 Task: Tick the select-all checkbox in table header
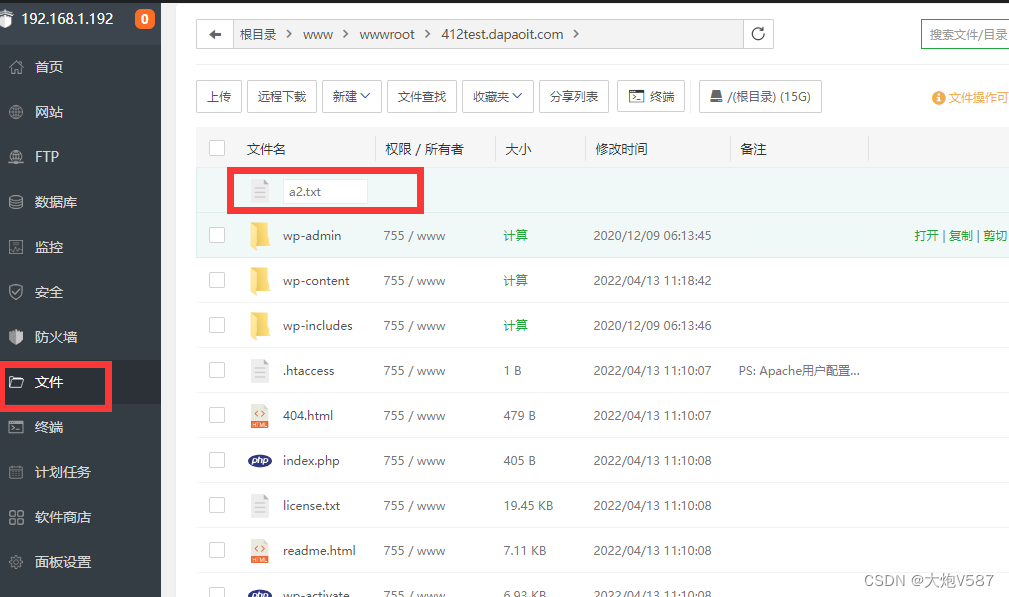pos(217,149)
